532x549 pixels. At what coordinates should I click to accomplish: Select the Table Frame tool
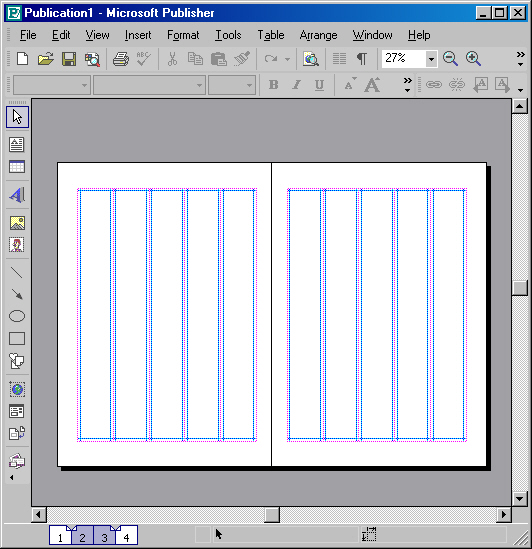click(x=17, y=167)
